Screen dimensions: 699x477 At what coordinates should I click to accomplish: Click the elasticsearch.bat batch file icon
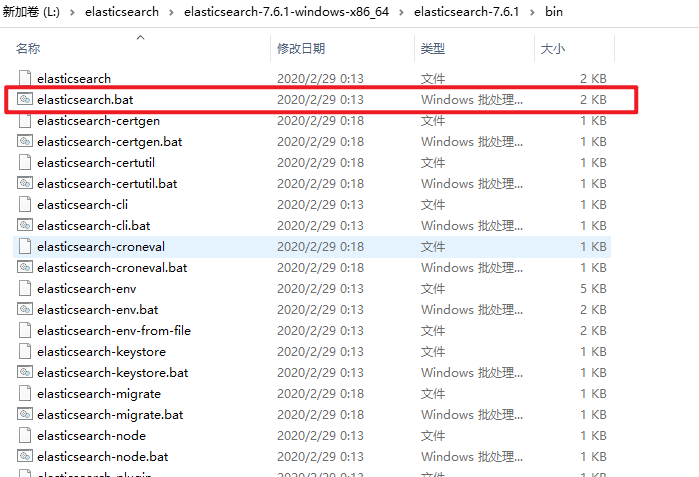[25, 99]
